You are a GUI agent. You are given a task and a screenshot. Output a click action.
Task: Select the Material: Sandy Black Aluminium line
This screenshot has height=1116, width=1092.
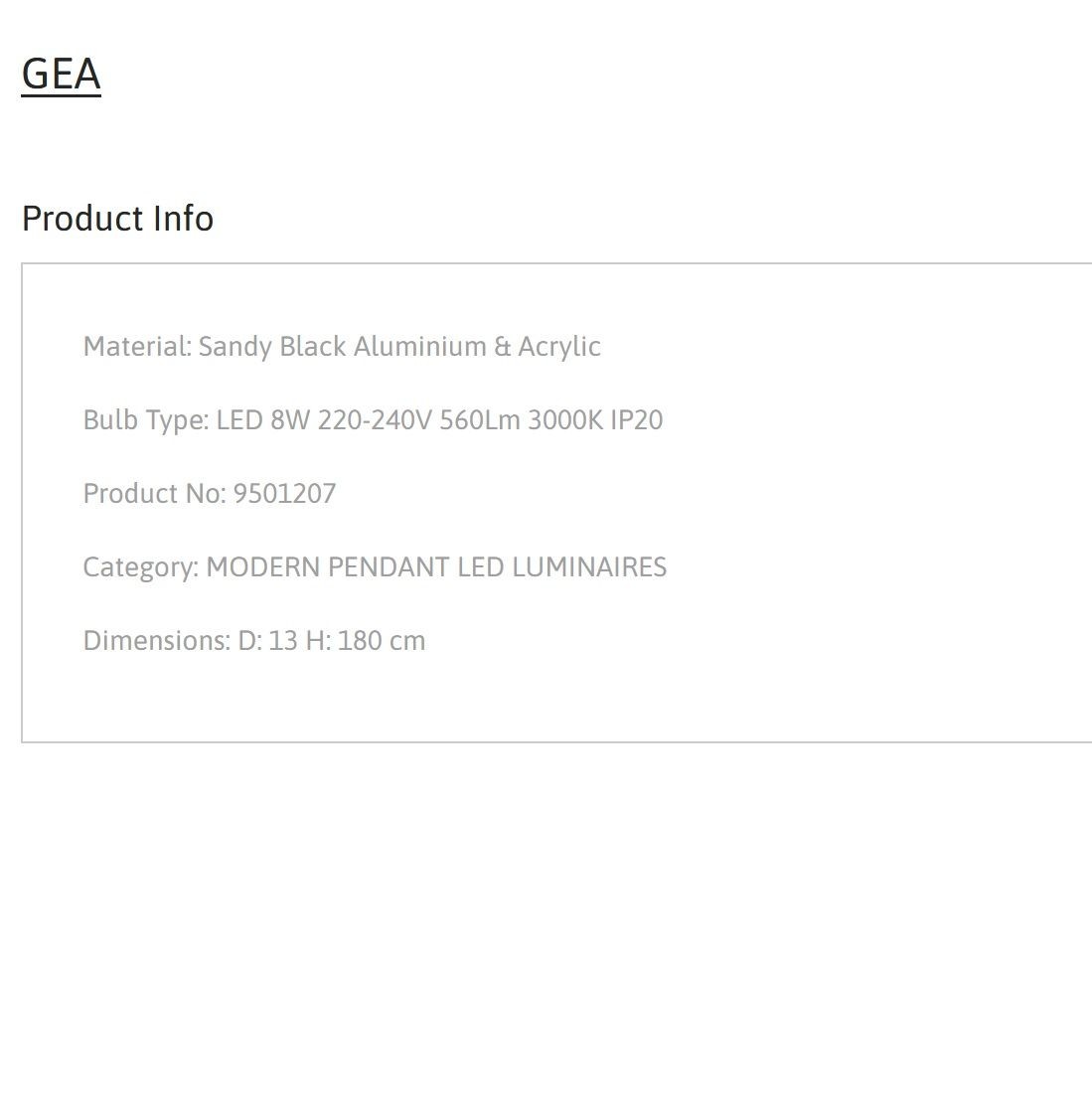click(342, 348)
